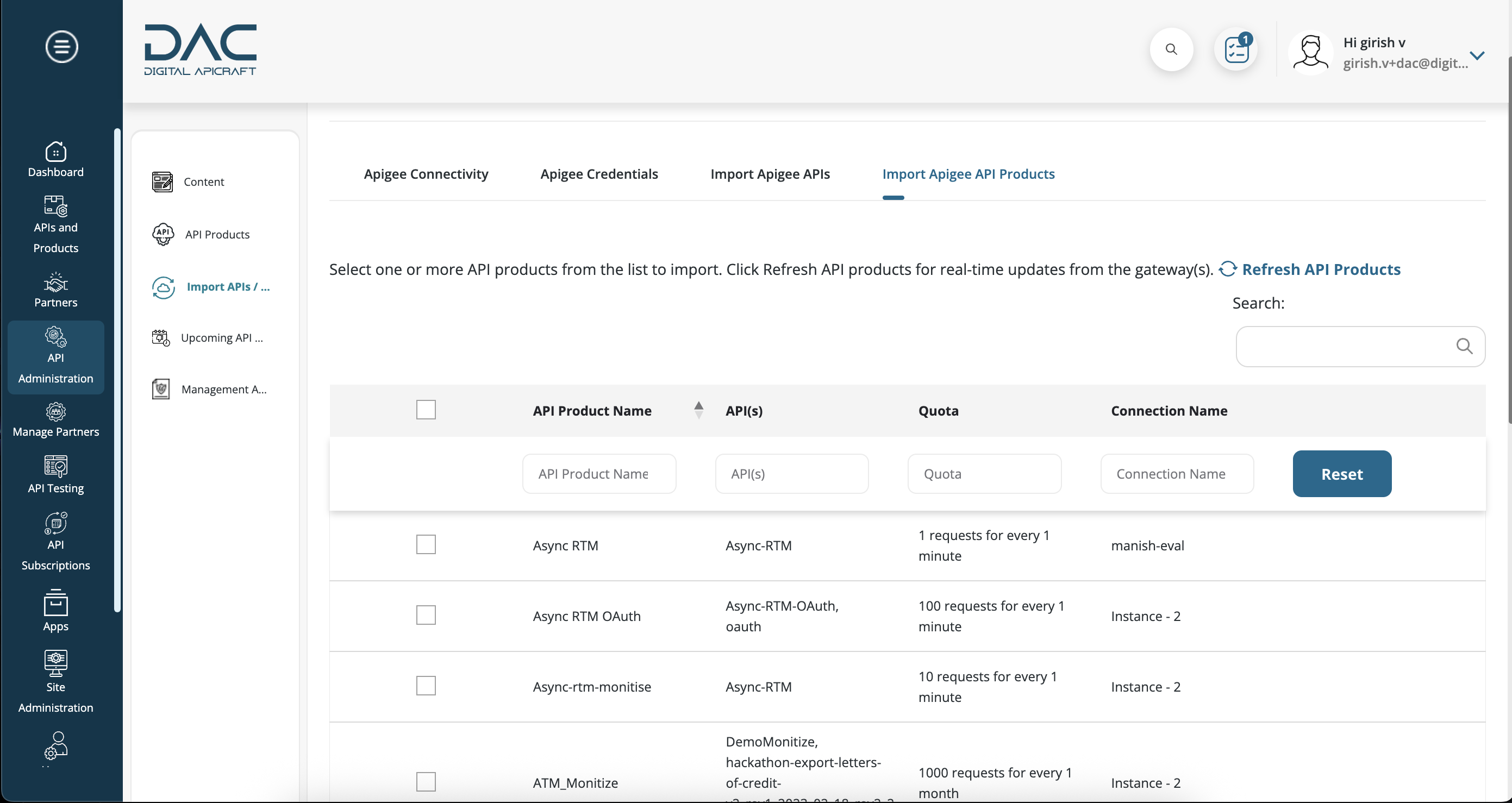Open Site Administration in sidebar
This screenshot has height=803, width=1512.
pyautogui.click(x=56, y=682)
